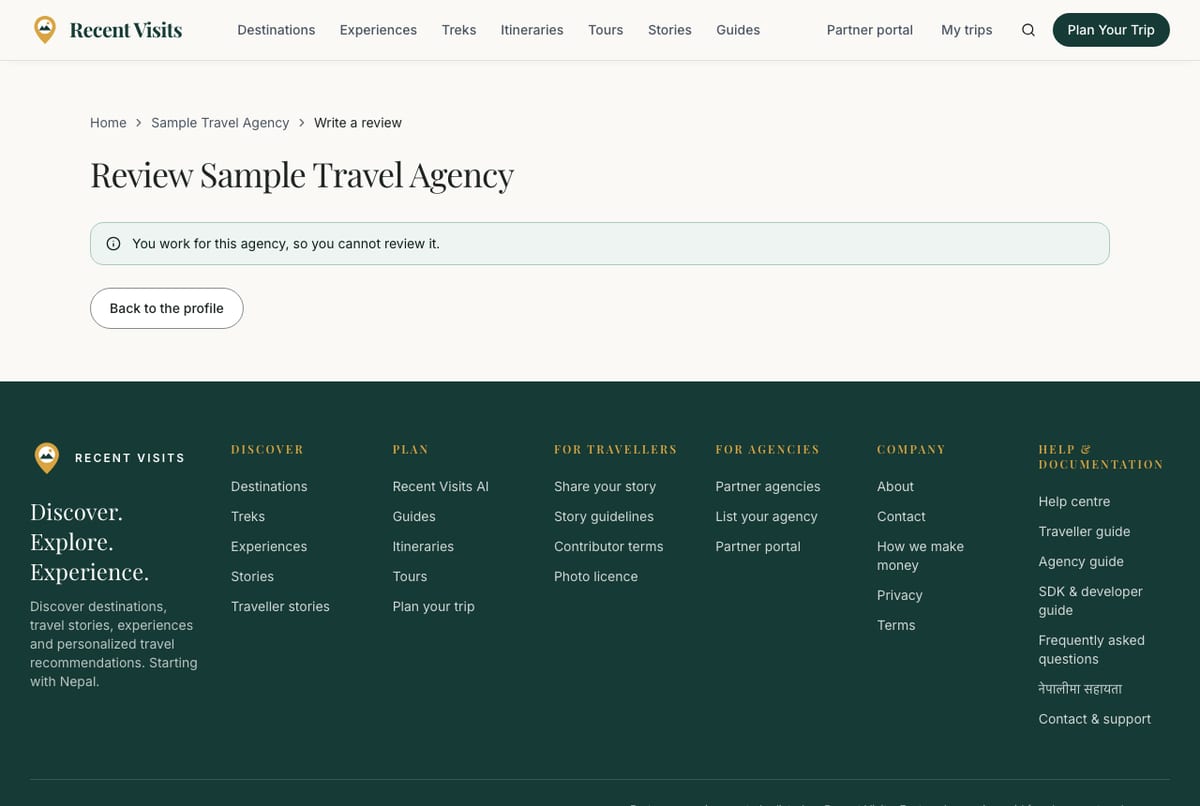Open the Help centre link

coord(1074,501)
